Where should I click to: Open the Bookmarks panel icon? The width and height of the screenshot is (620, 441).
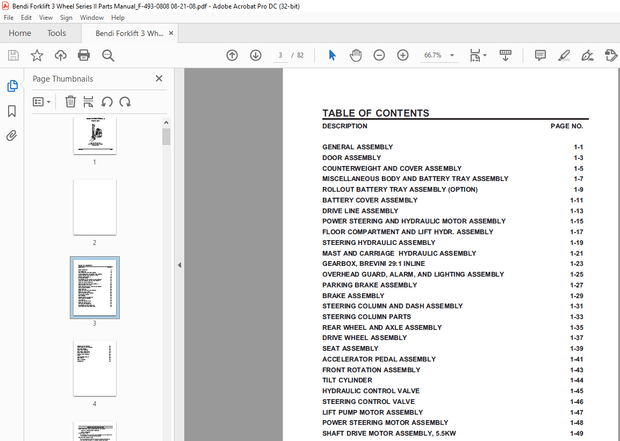click(12, 111)
